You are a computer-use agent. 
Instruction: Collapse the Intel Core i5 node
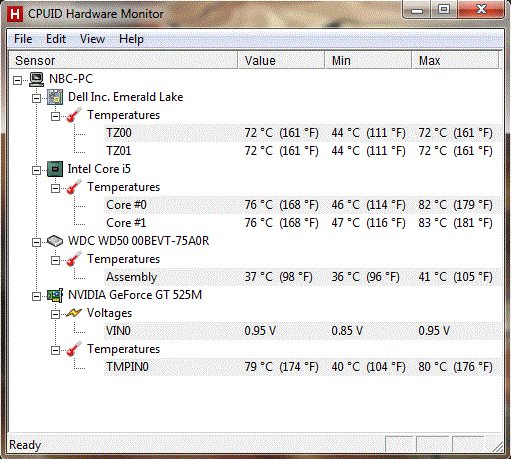(x=36, y=170)
